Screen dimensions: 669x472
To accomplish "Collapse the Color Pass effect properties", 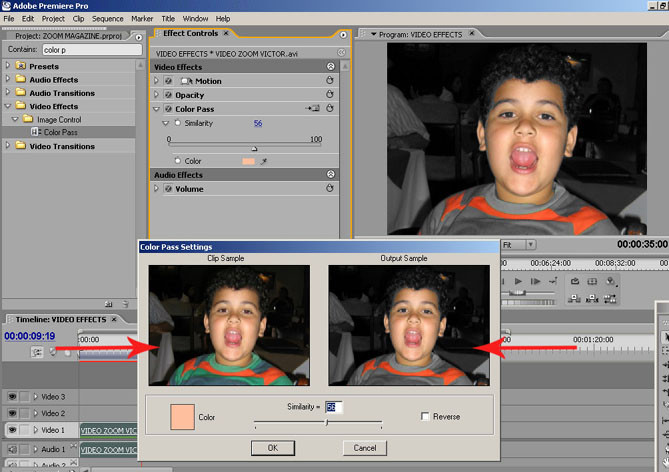I will click(157, 108).
